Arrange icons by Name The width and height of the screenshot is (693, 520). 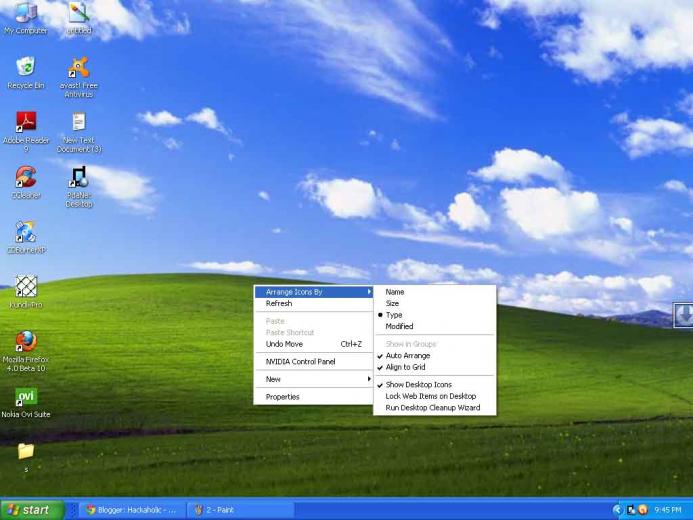pyautogui.click(x=434, y=292)
